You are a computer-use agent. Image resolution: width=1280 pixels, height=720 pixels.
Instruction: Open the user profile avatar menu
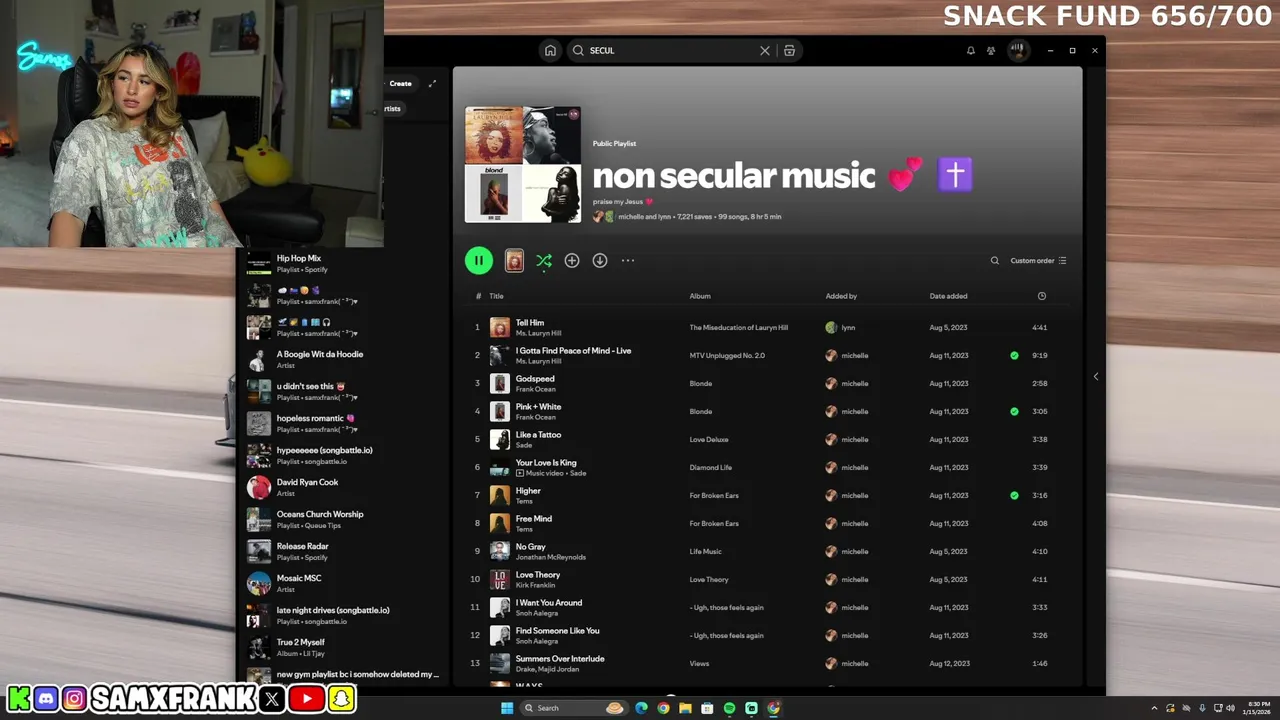click(x=1018, y=50)
